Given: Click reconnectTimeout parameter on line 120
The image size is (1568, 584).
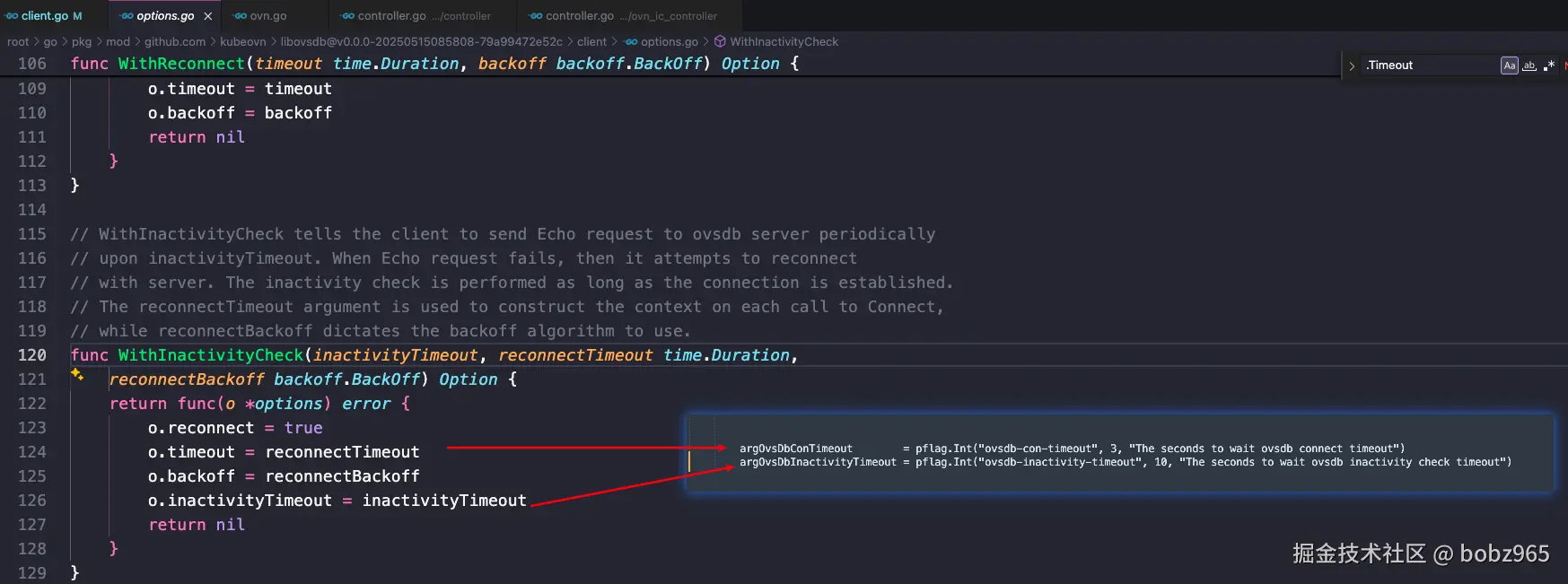Looking at the screenshot, I should pos(575,355).
